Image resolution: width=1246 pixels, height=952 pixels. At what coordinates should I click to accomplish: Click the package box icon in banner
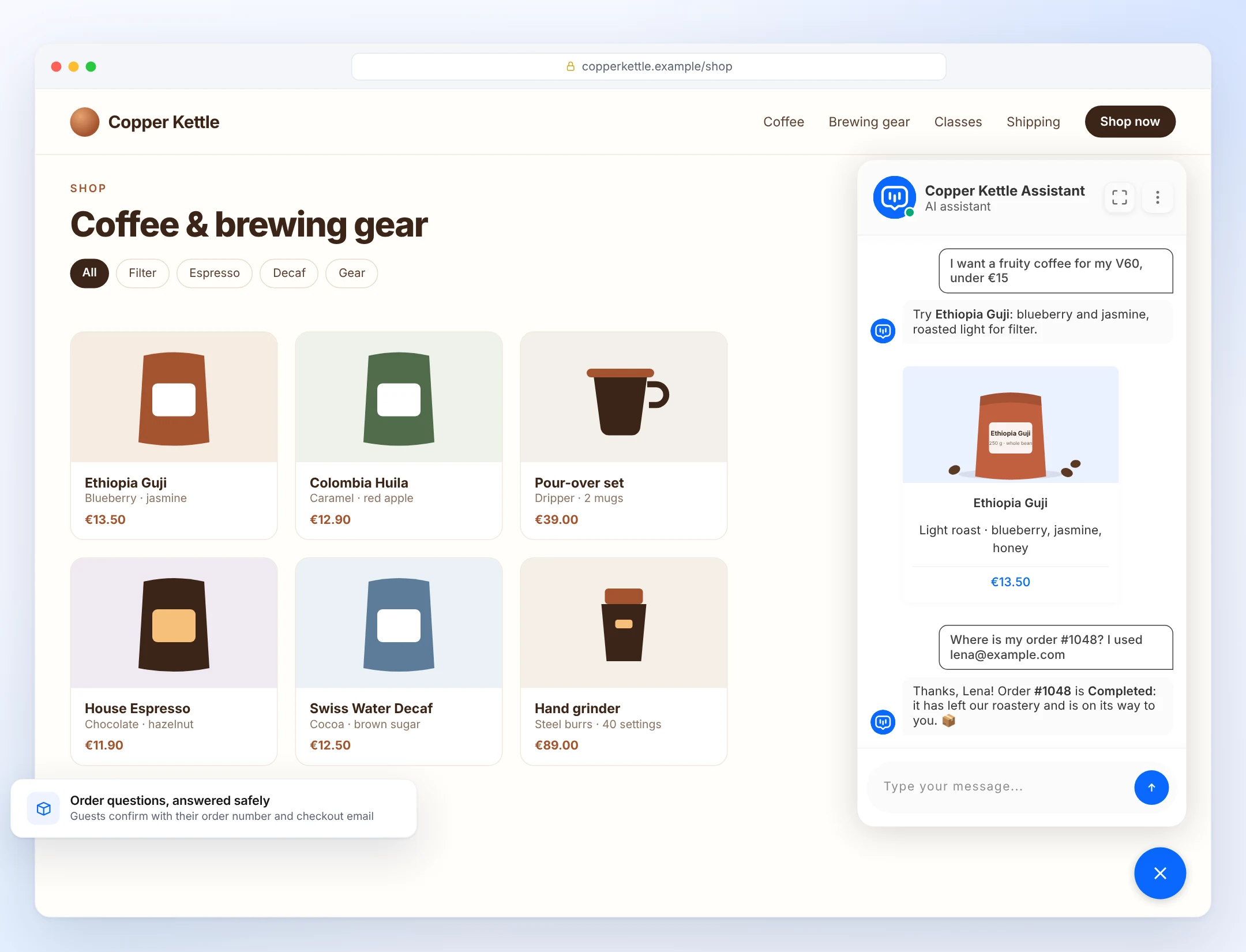(x=44, y=808)
